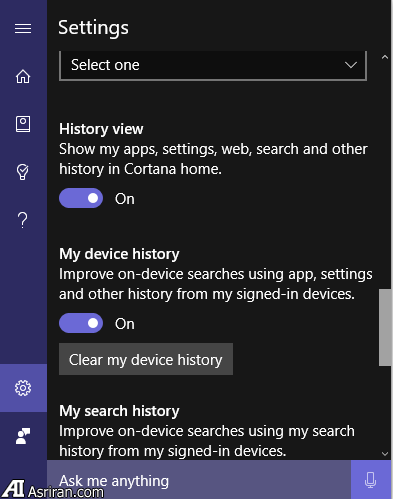Open the Notebook icon in sidebar

tap(23, 124)
